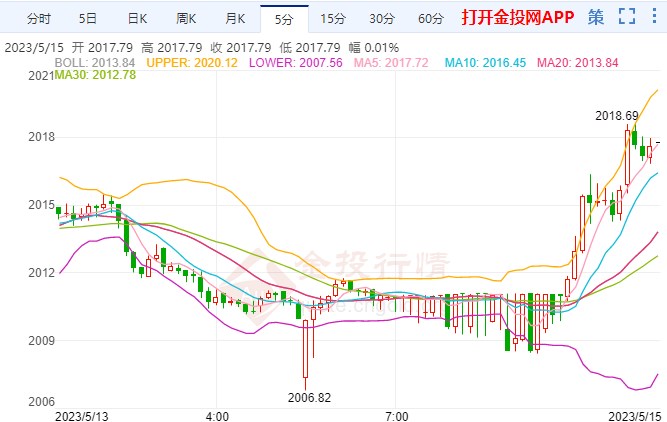
Task: Click the 2021 price axis label
Action: tap(41, 76)
